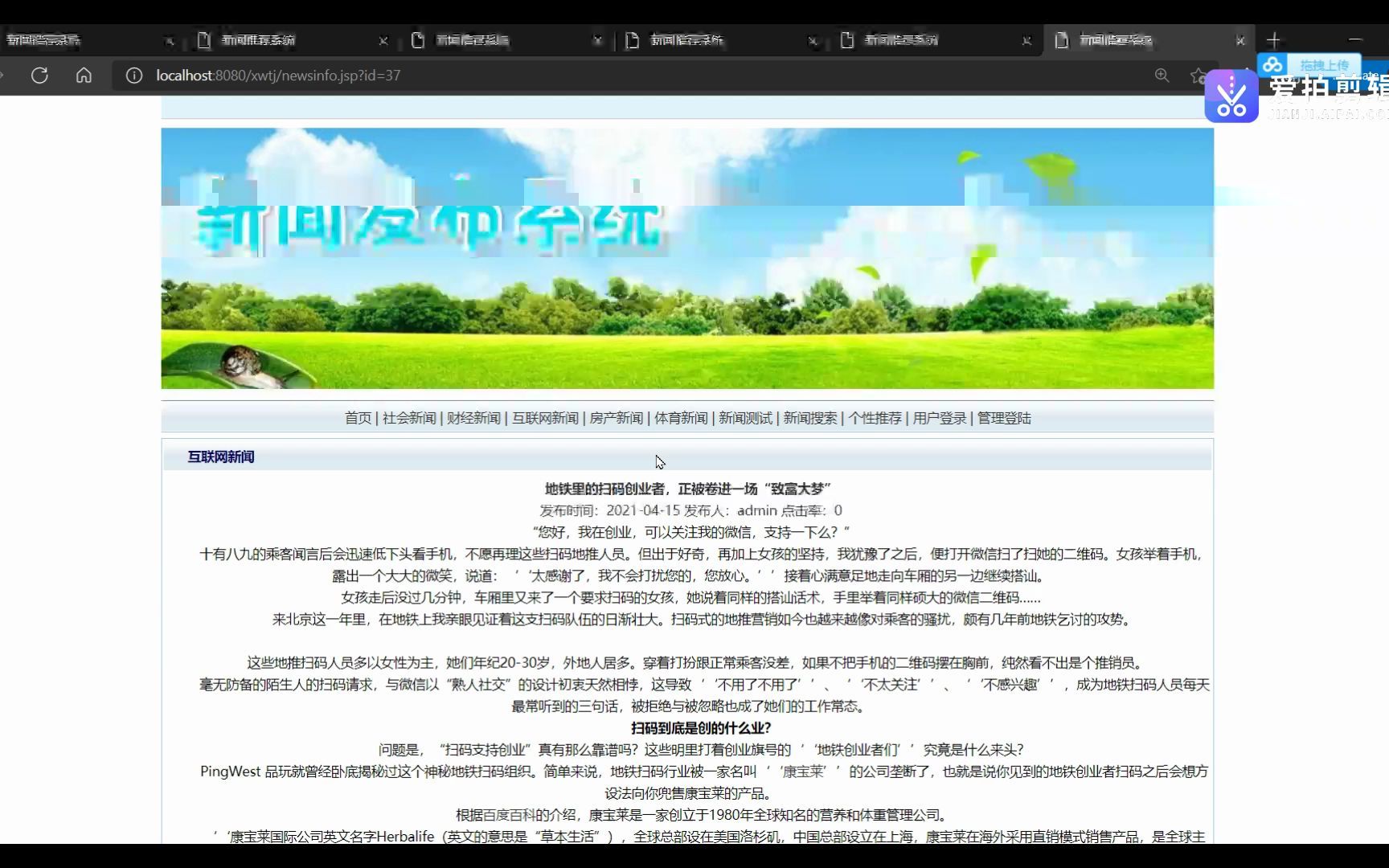
Task: Open the 个性推荐 page
Action: (x=875, y=418)
